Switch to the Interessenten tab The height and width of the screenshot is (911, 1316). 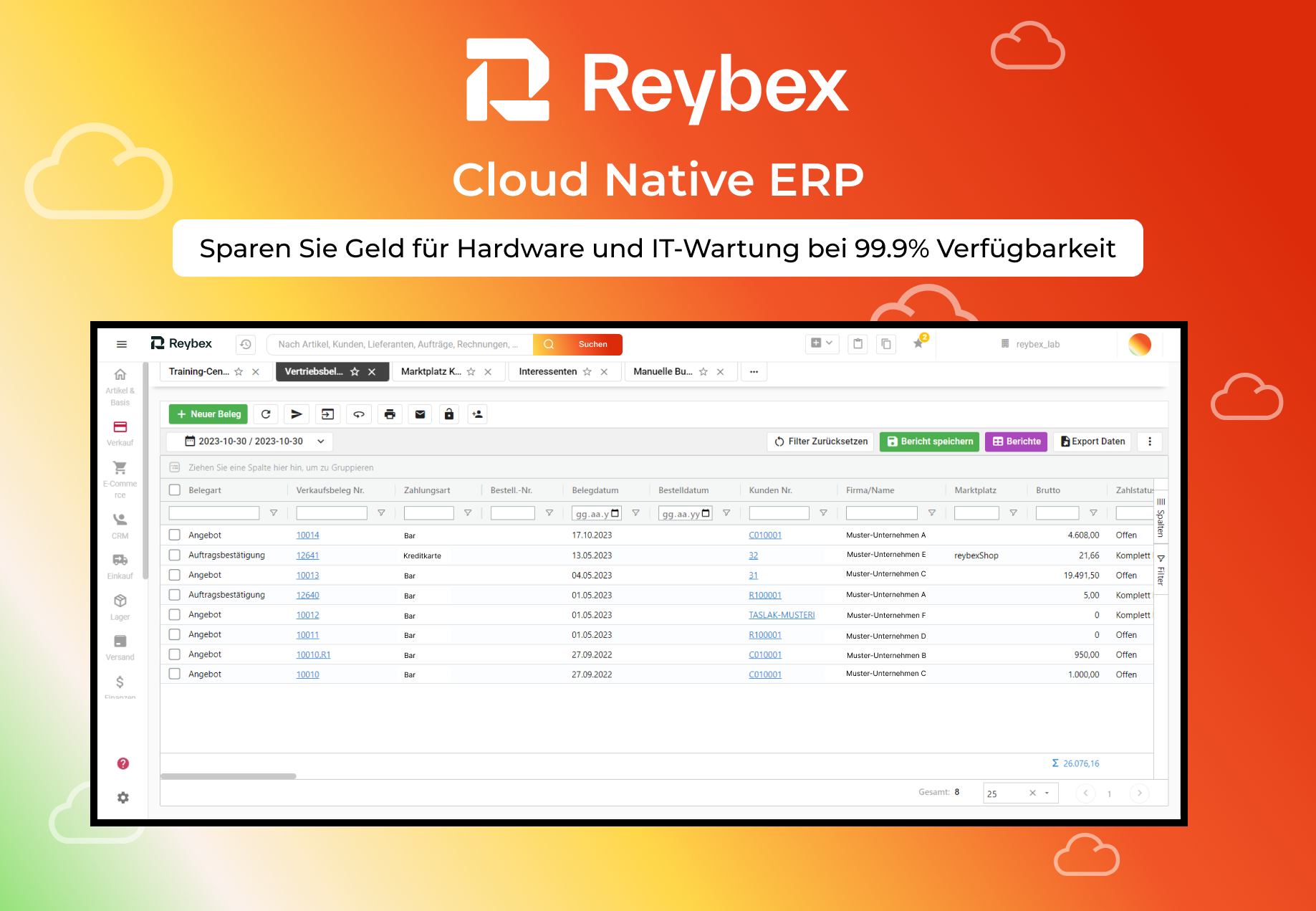point(548,372)
